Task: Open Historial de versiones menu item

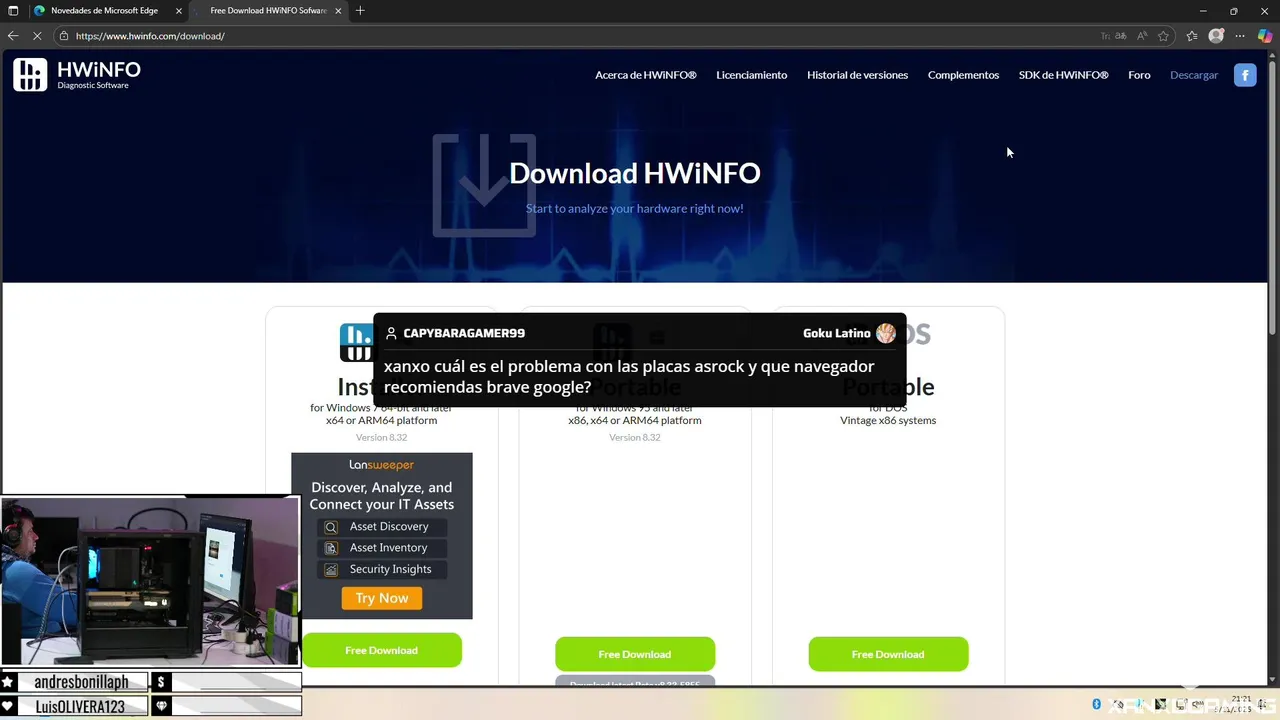Action: pos(857,75)
